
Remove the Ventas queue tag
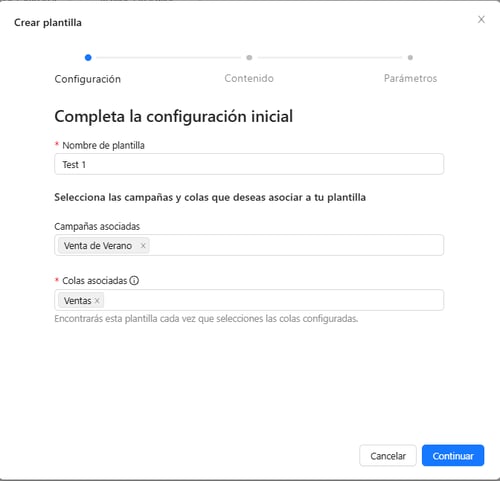(97, 301)
